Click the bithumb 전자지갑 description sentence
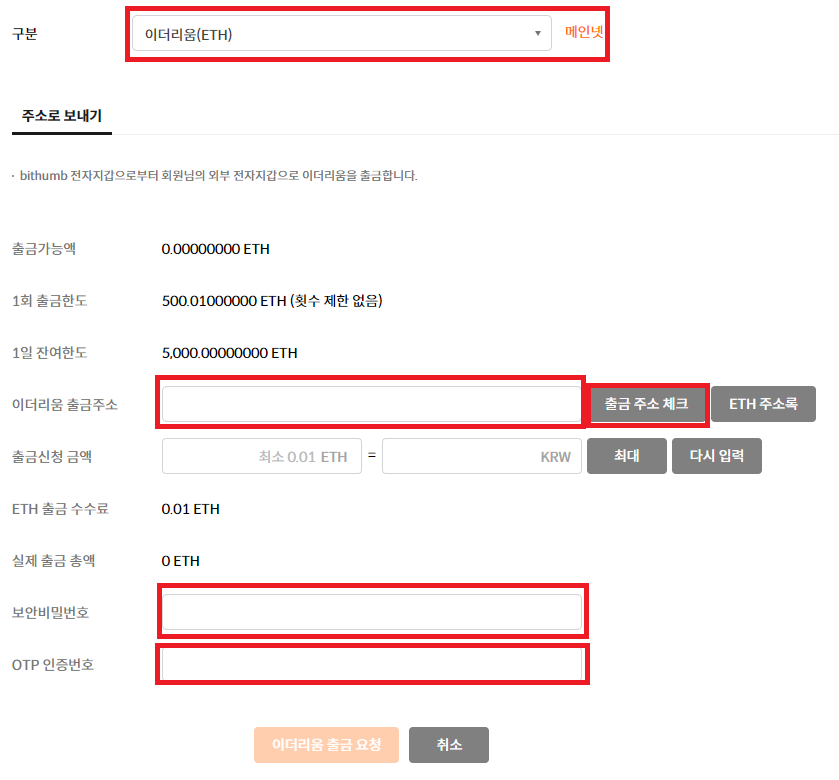This screenshot has width=839, height=780. click(x=218, y=175)
